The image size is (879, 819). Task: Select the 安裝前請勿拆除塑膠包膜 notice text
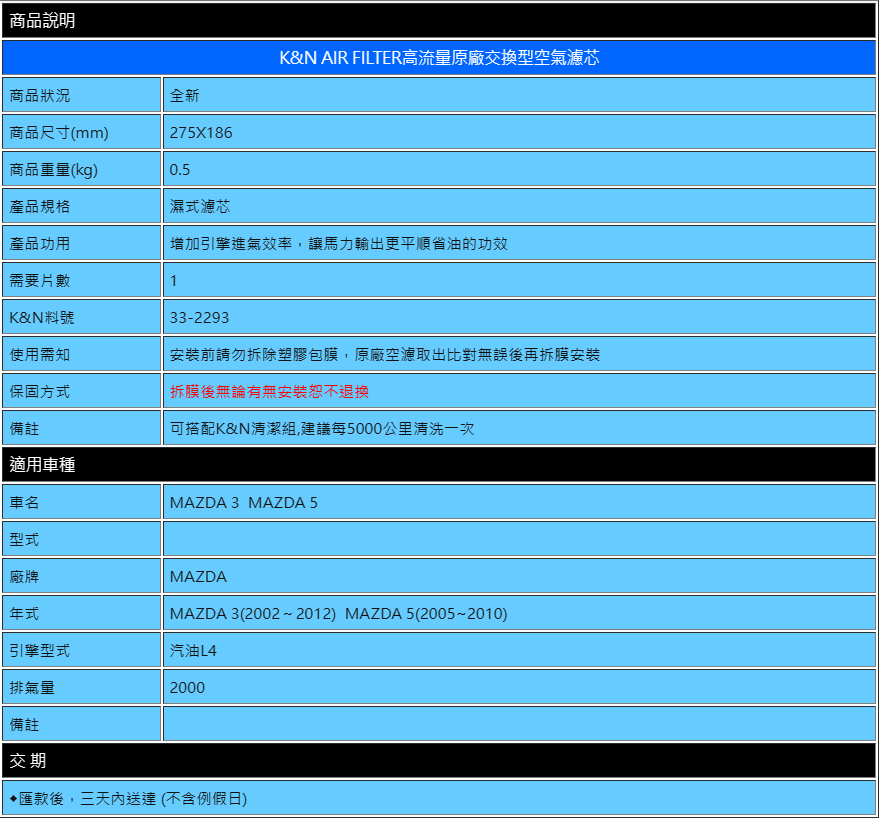pyautogui.click(x=385, y=355)
